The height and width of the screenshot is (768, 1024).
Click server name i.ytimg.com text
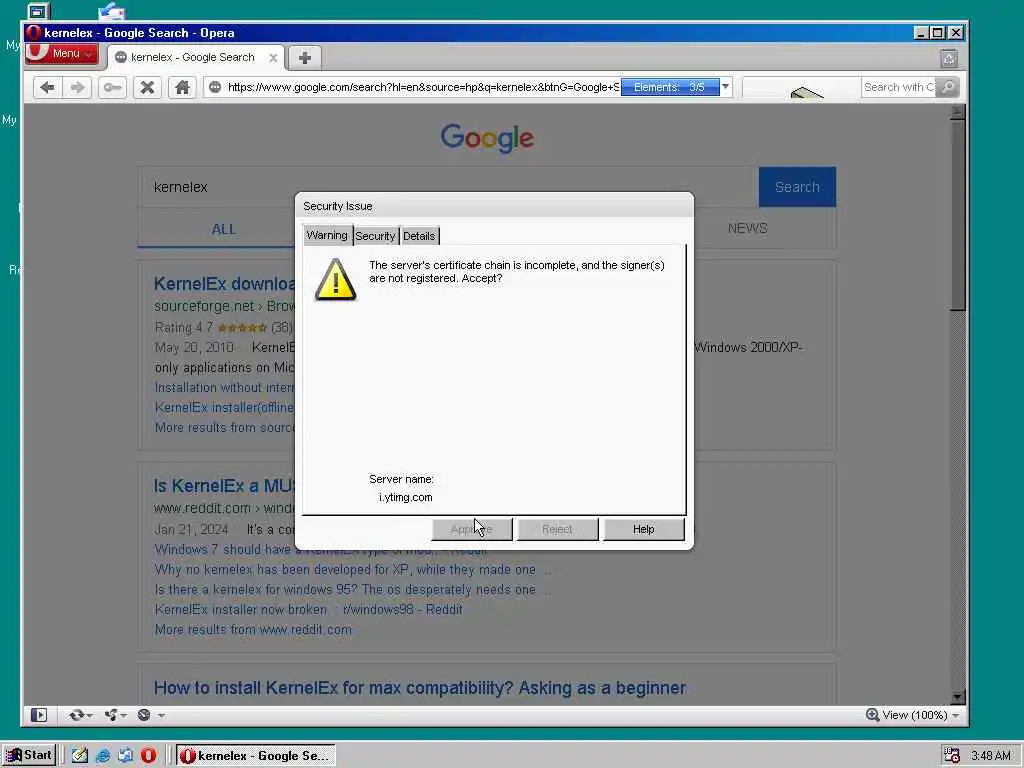pos(406,497)
